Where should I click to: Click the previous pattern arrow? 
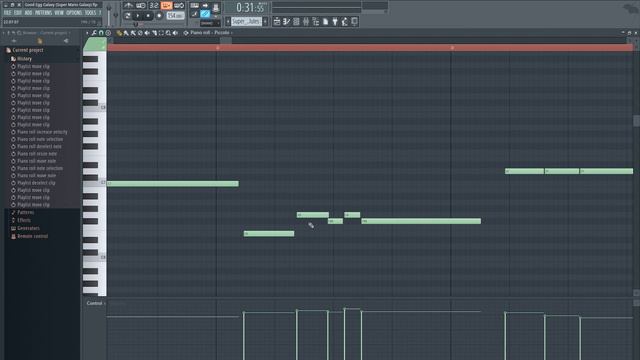228,21
